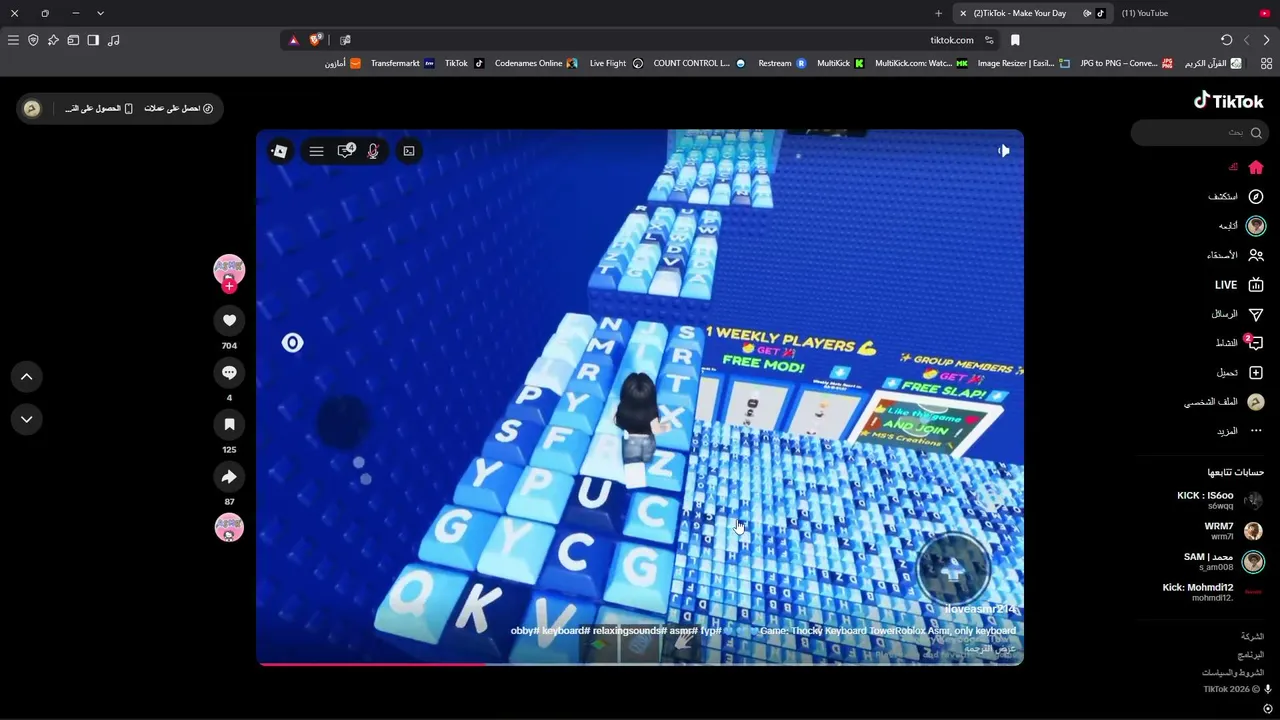This screenshot has height=720, width=1280.
Task: Open the Explore (استكشف) page
Action: pos(1236,196)
